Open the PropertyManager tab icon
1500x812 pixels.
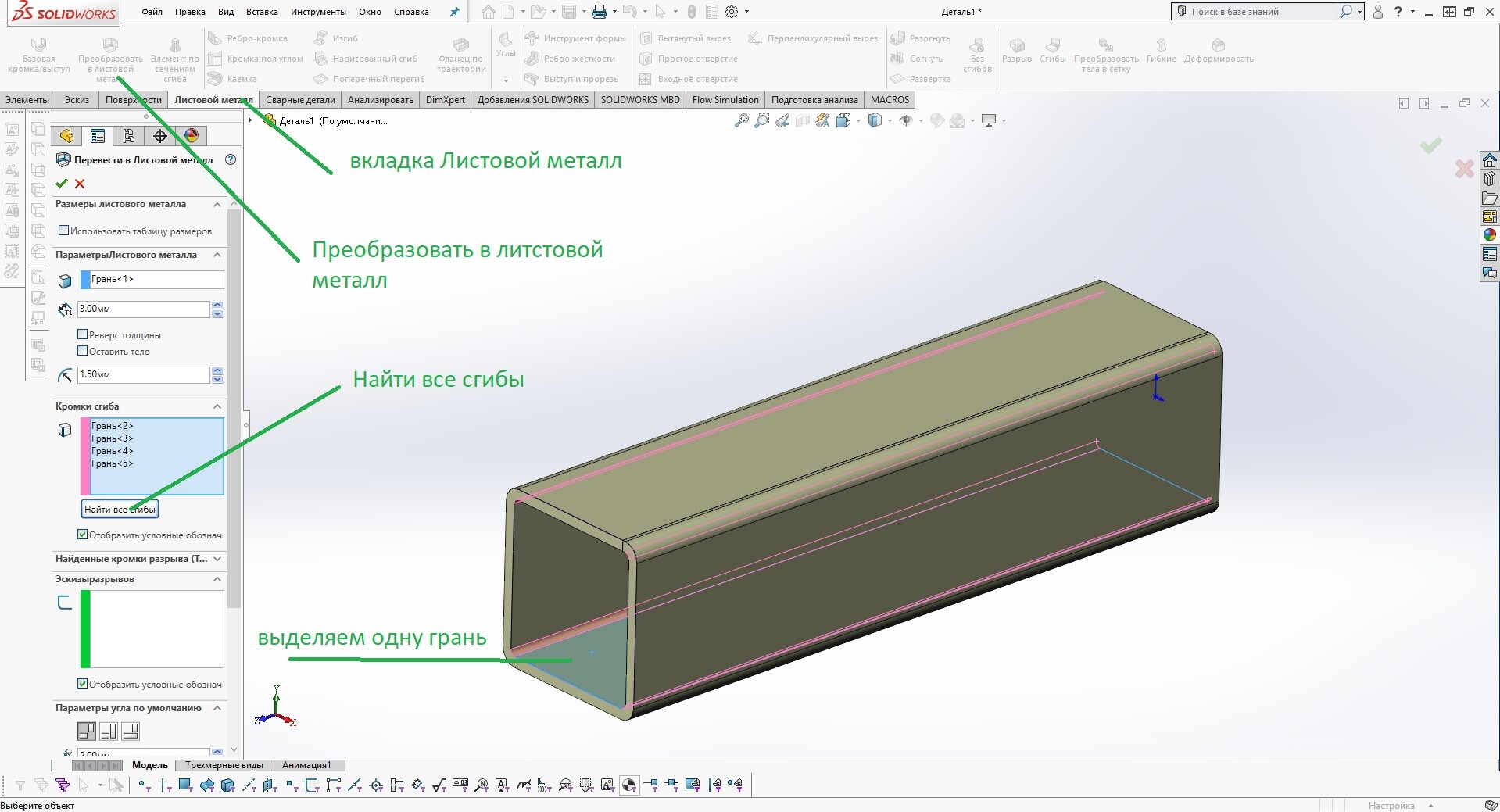point(98,136)
